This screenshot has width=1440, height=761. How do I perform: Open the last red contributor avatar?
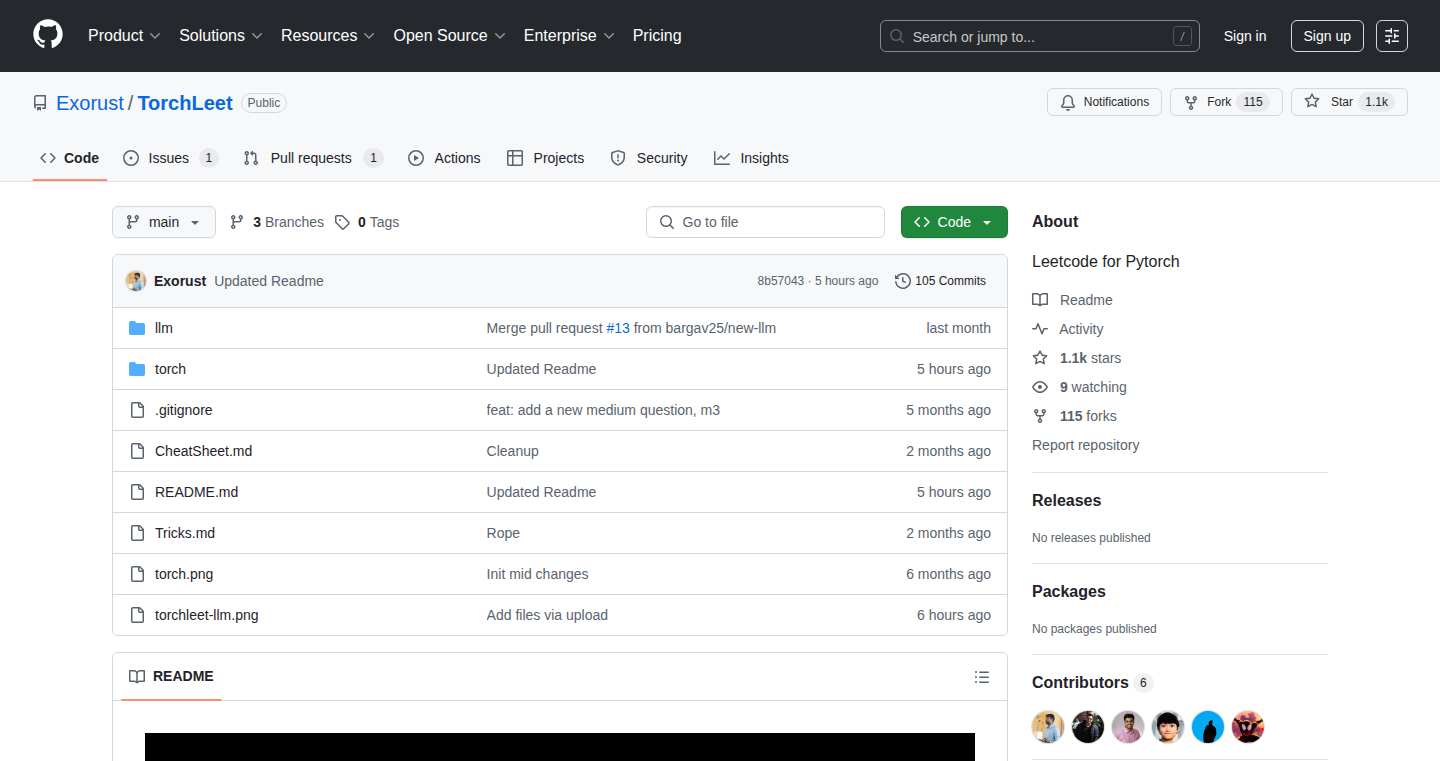(1248, 727)
